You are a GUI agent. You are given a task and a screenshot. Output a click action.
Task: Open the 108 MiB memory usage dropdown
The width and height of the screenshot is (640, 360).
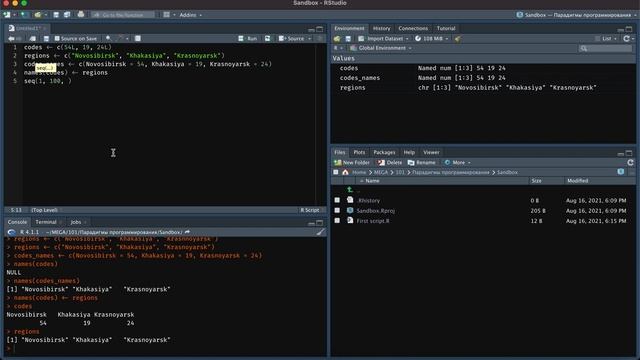tap(431, 39)
